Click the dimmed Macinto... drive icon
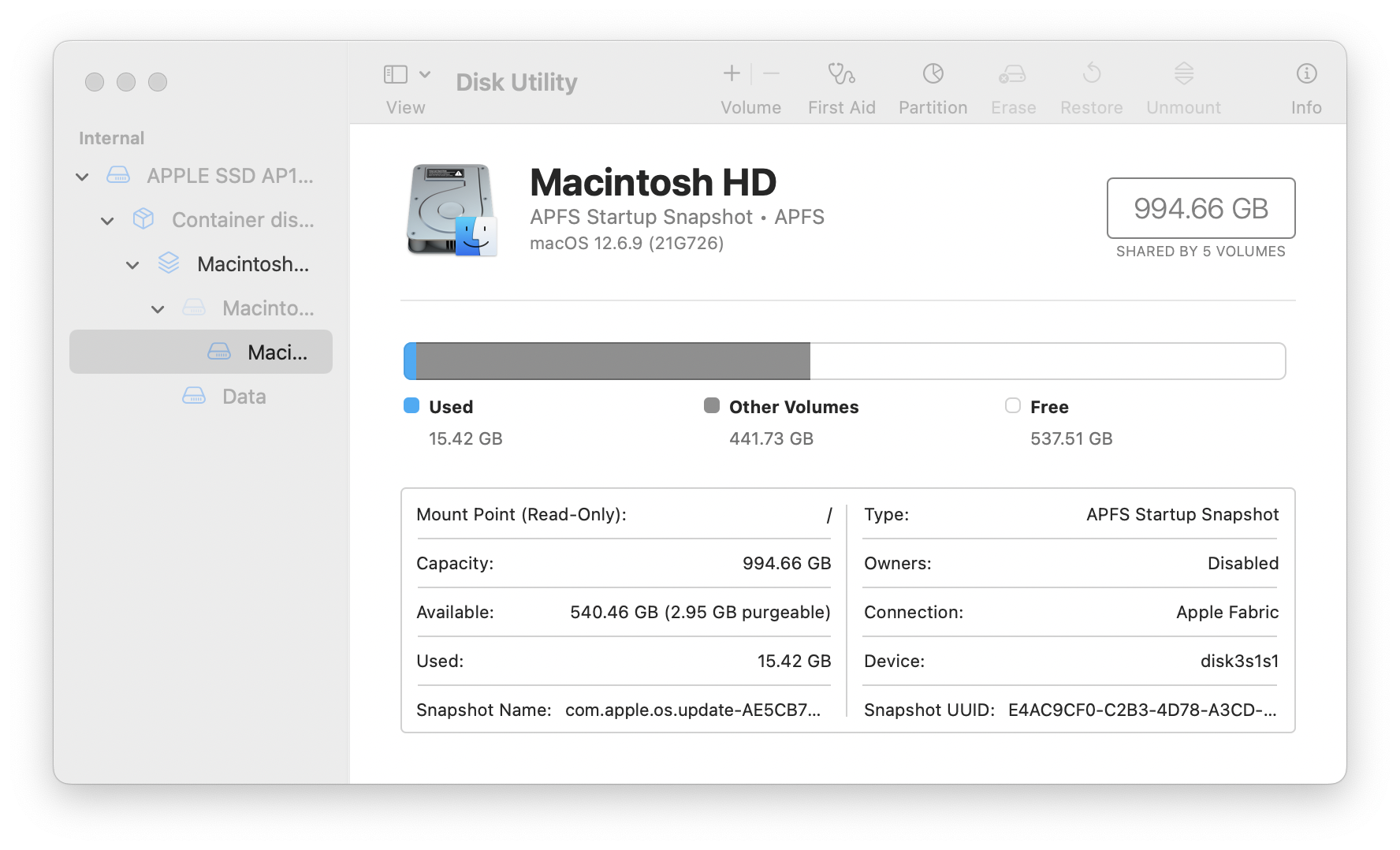The width and height of the screenshot is (1400, 850). pyautogui.click(x=194, y=308)
